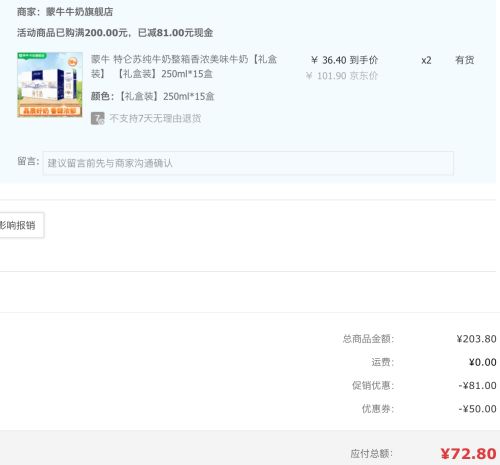Click the ¥101.90 京东价 crossed price
The height and width of the screenshot is (465, 500).
click(342, 76)
